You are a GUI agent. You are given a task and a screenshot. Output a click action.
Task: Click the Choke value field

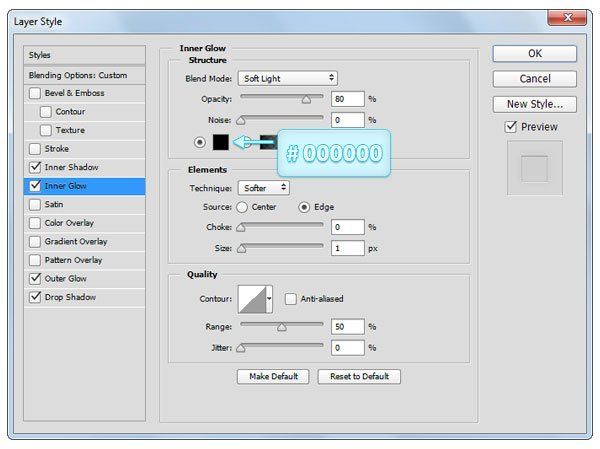pyautogui.click(x=347, y=227)
